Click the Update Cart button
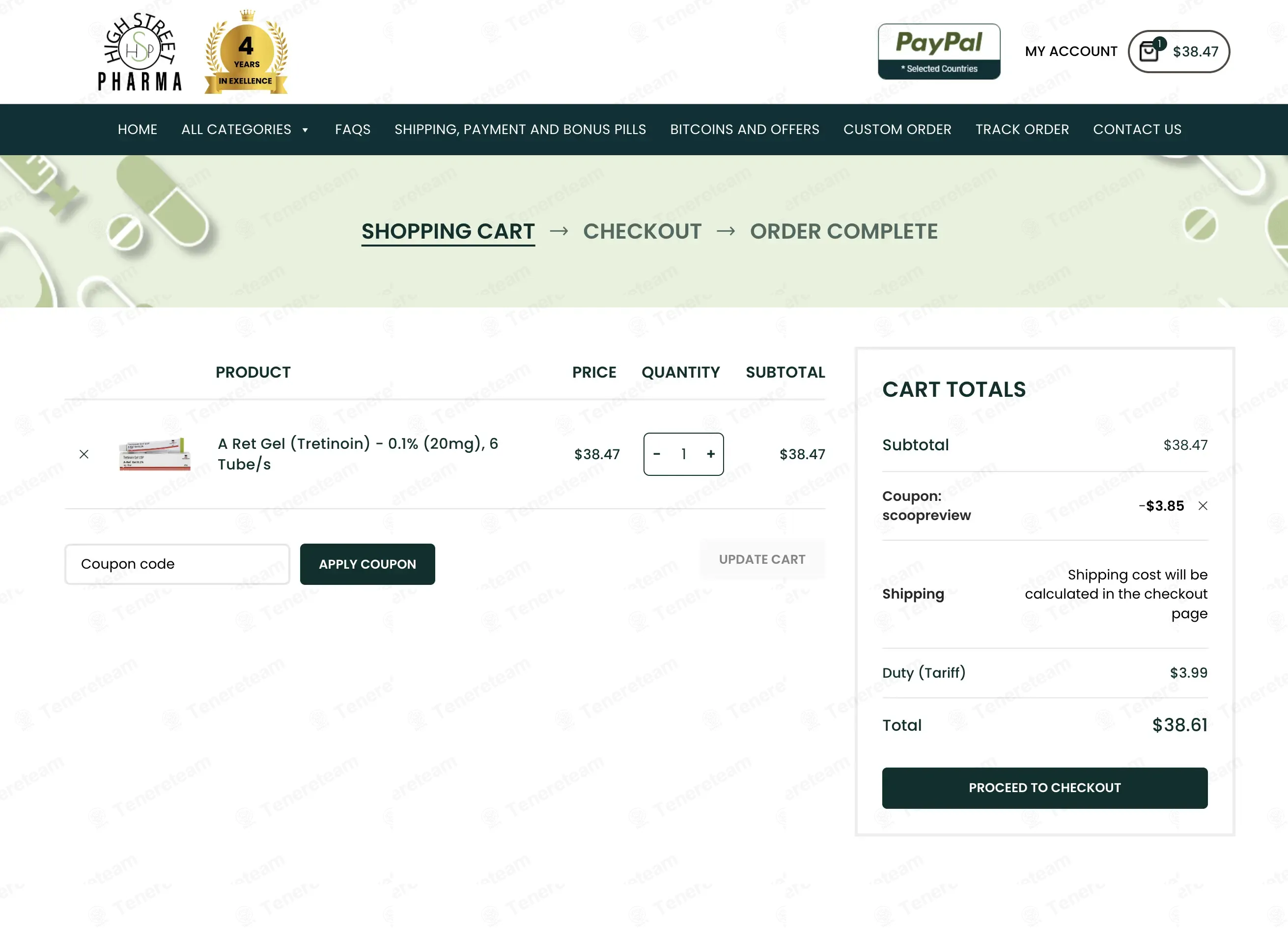This screenshot has height=936, width=1288. pos(761,560)
